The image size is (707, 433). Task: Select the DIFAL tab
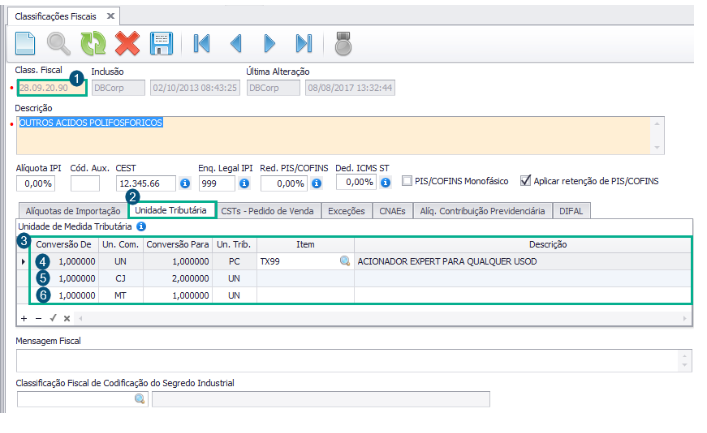click(572, 211)
